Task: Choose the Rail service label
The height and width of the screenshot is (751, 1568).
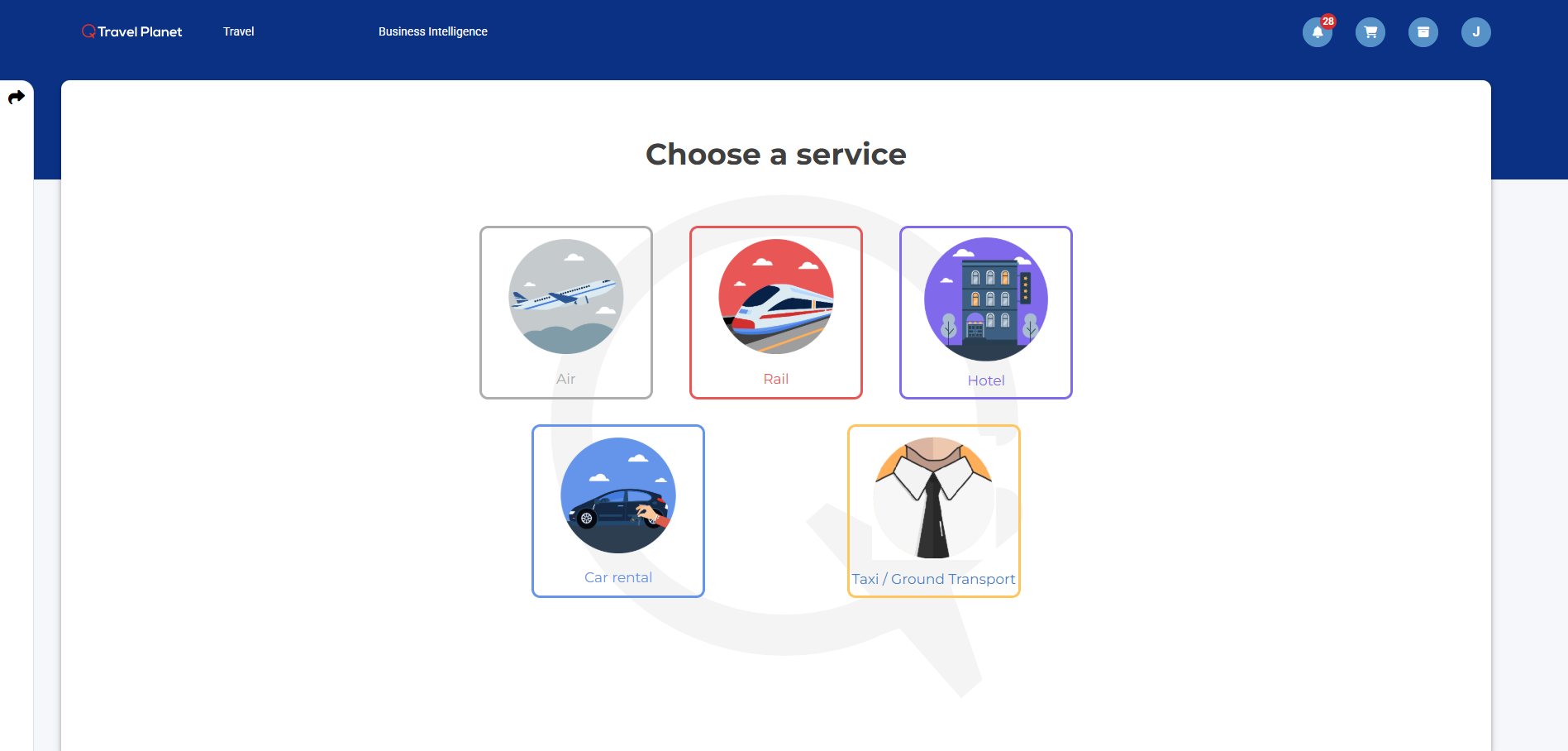Action: point(776,379)
